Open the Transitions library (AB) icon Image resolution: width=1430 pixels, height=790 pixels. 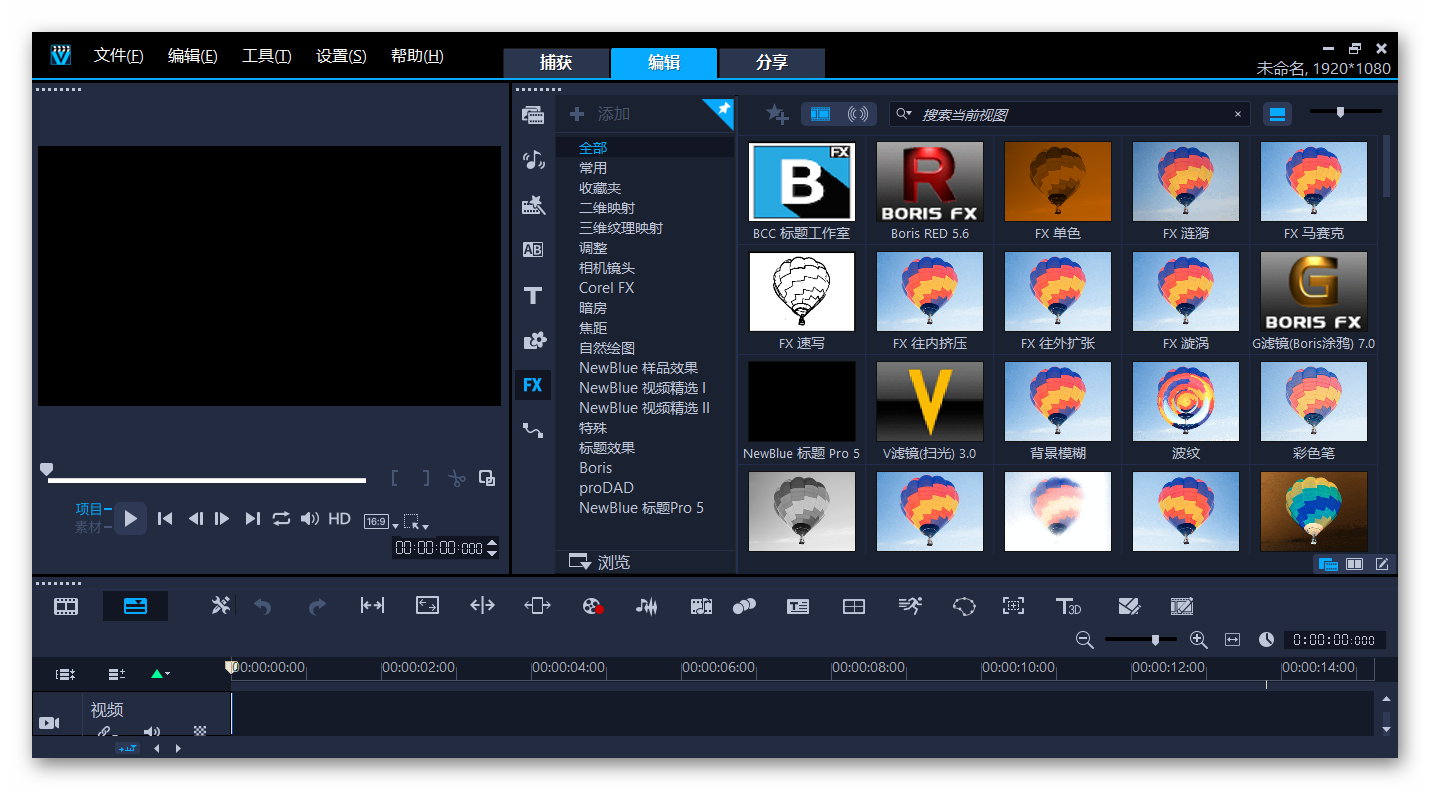tap(533, 250)
